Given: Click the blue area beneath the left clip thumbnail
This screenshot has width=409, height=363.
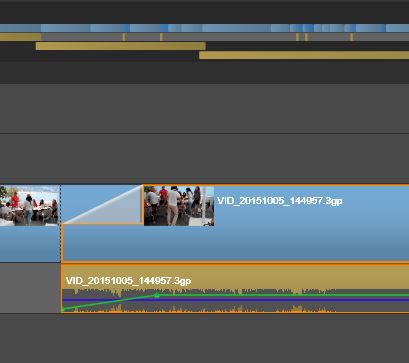Looking at the screenshot, I should tap(29, 244).
